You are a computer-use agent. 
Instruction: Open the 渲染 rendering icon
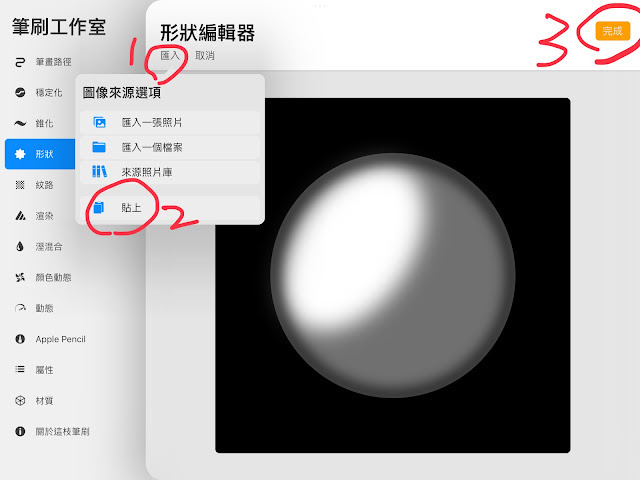tap(20, 216)
